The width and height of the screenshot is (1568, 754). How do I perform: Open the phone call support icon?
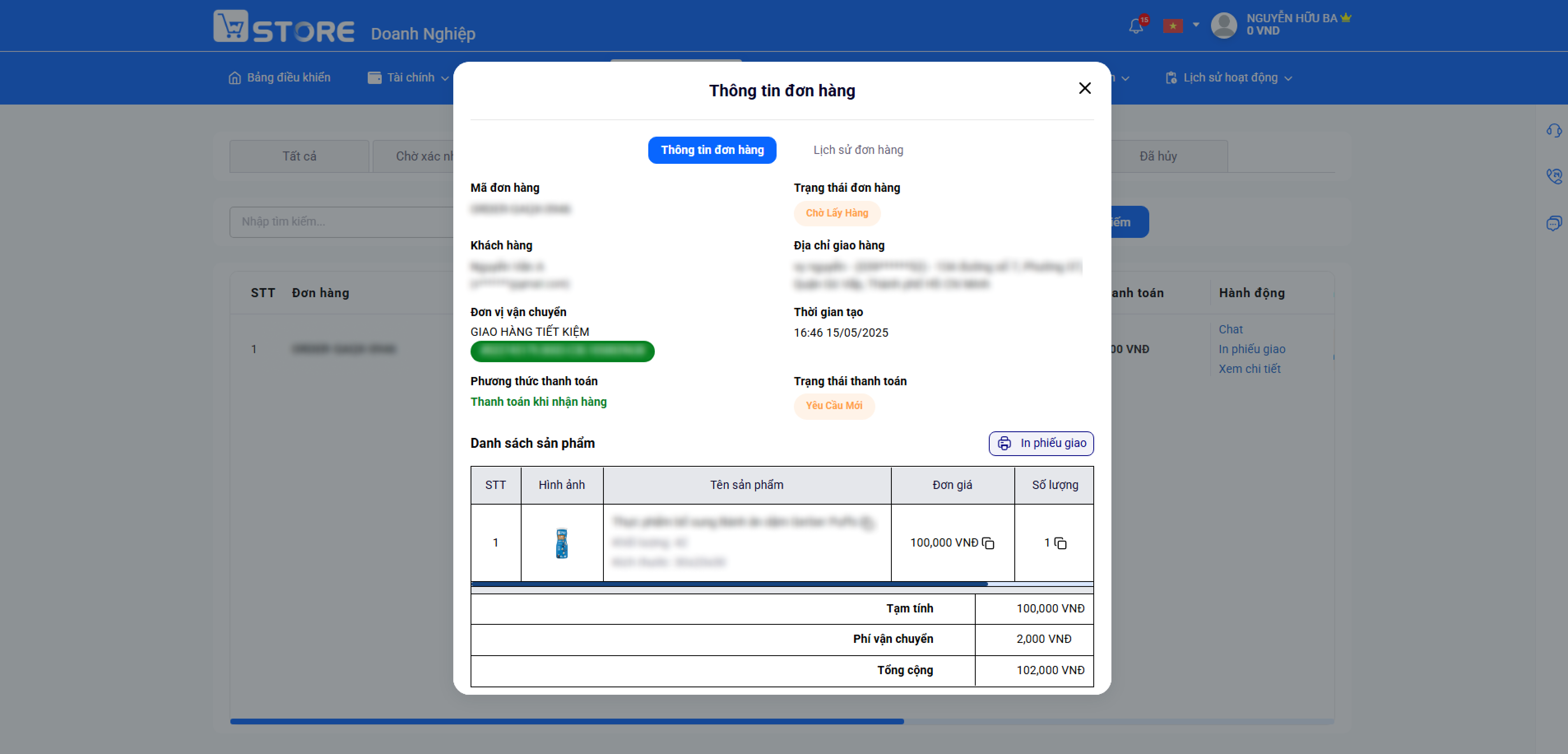1553,177
